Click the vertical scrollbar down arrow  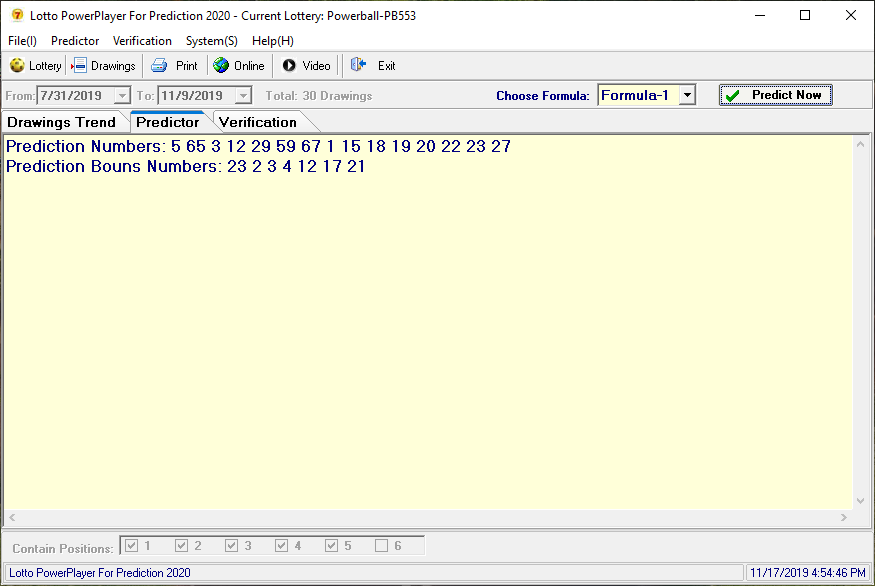(x=860, y=501)
